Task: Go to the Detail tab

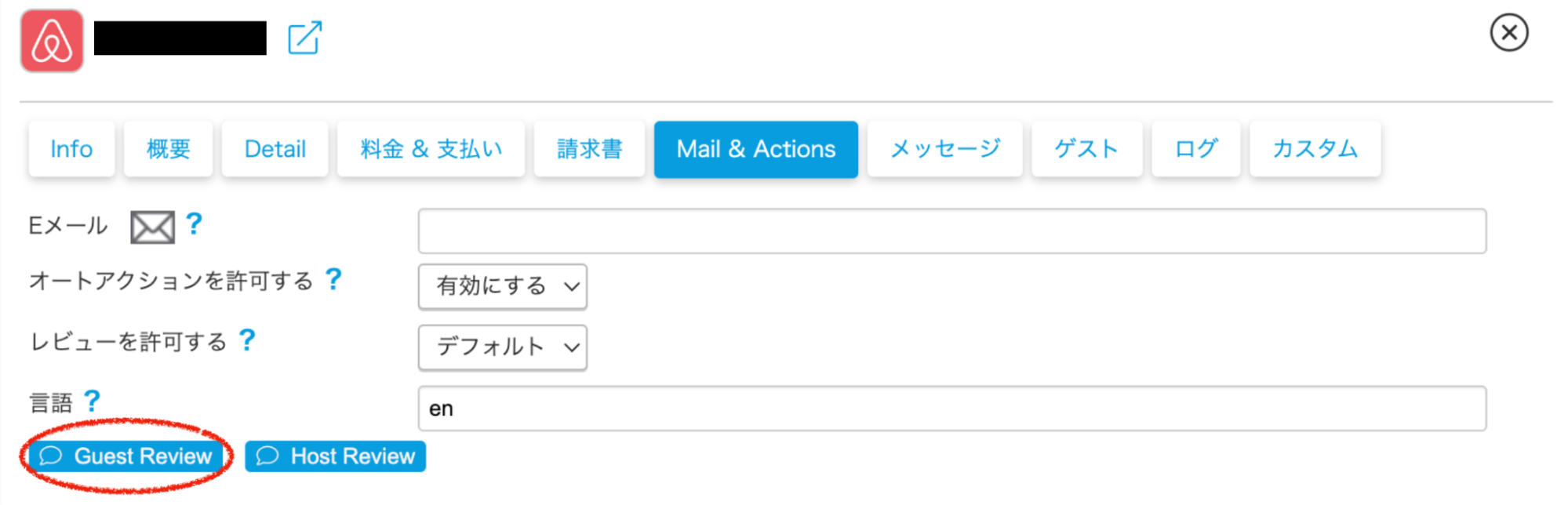Action: (275, 149)
